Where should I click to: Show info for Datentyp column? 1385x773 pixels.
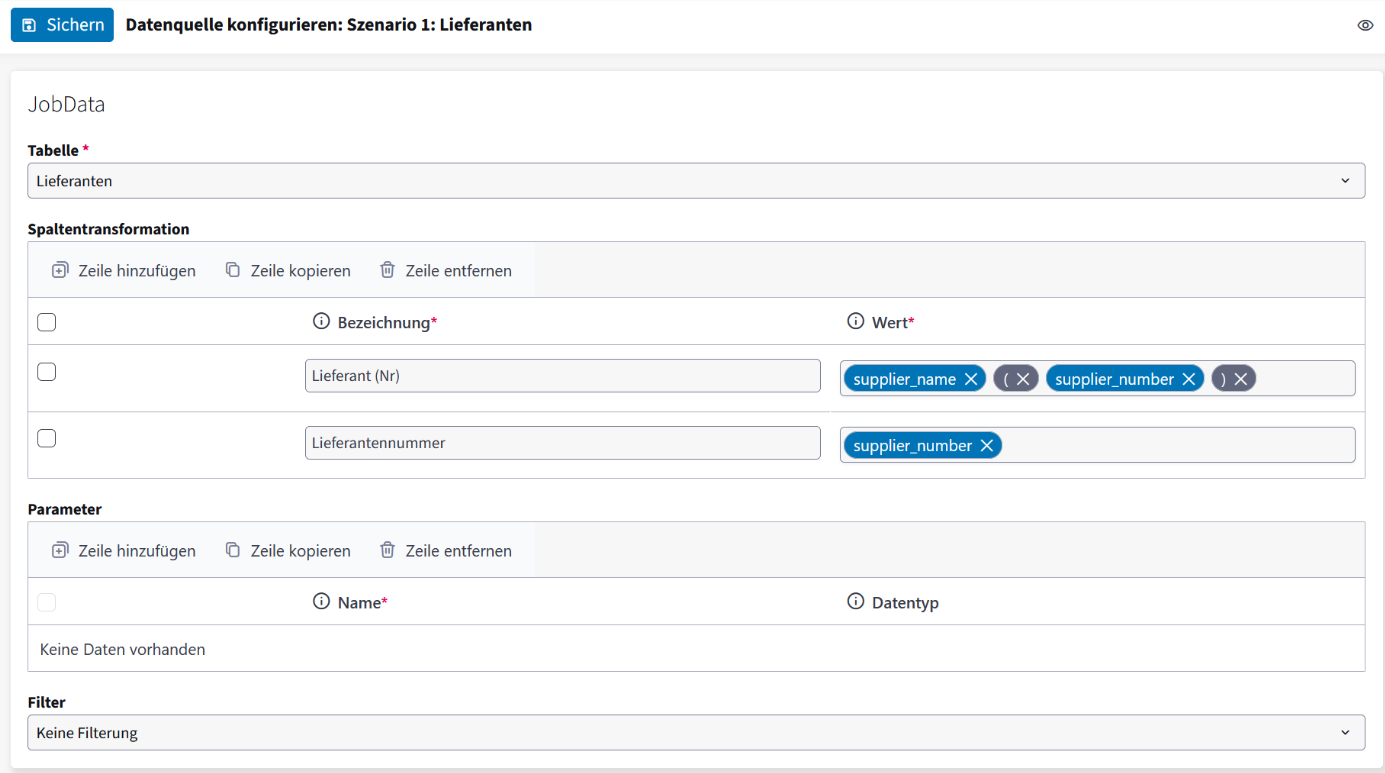click(855, 601)
